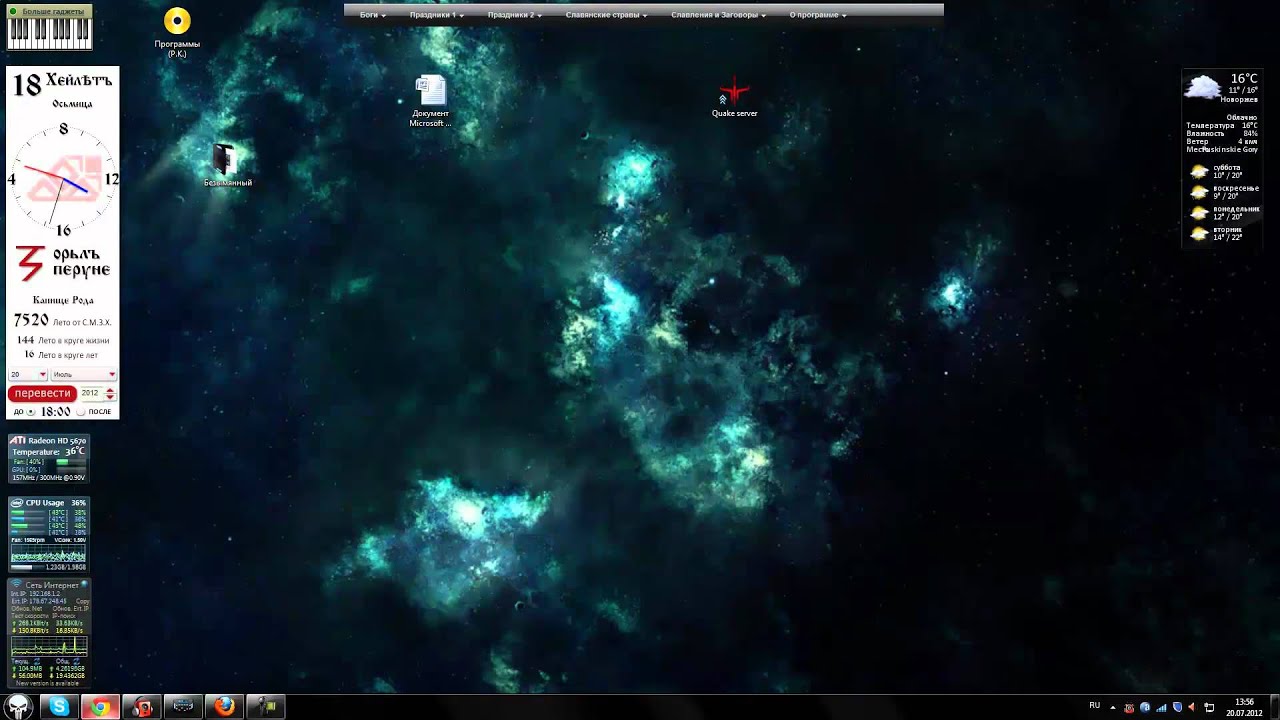Viewport: 1280px width, 720px height.
Task: Open the last pinned taskbar app
Action: click(266, 707)
